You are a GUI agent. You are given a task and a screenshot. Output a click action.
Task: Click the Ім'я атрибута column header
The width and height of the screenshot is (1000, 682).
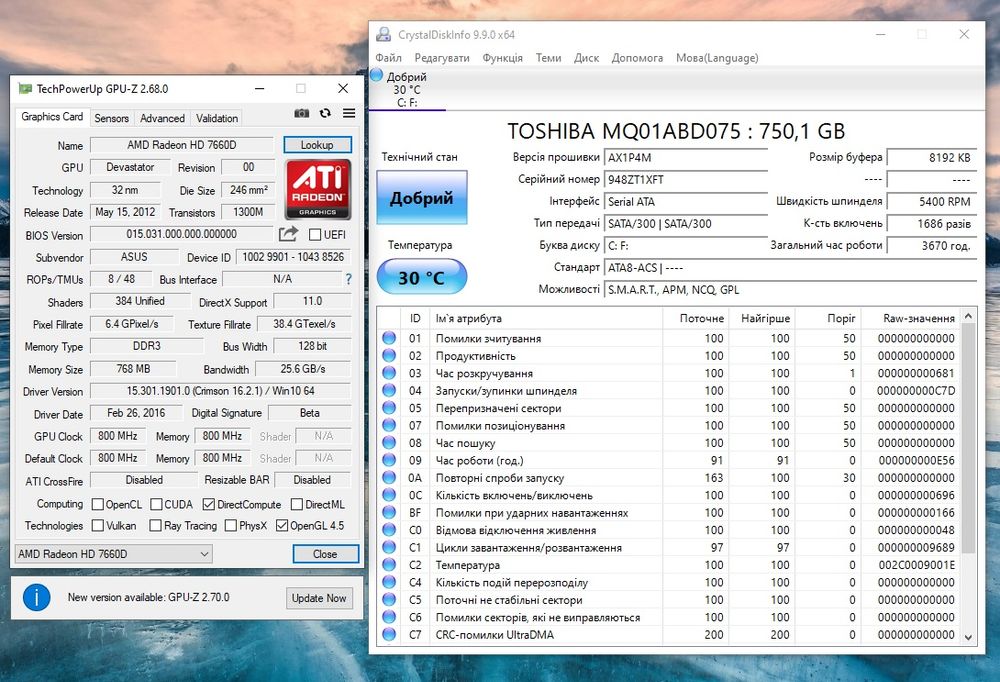(547, 318)
